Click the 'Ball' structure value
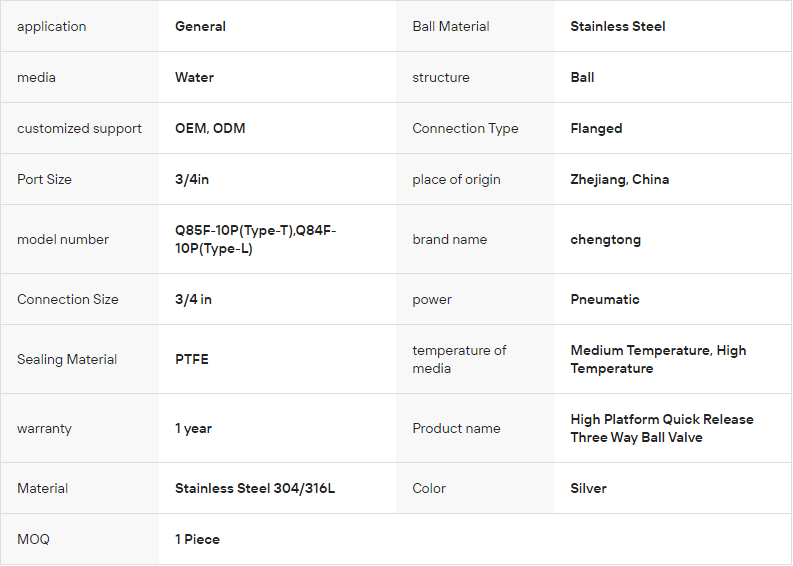 pos(582,78)
